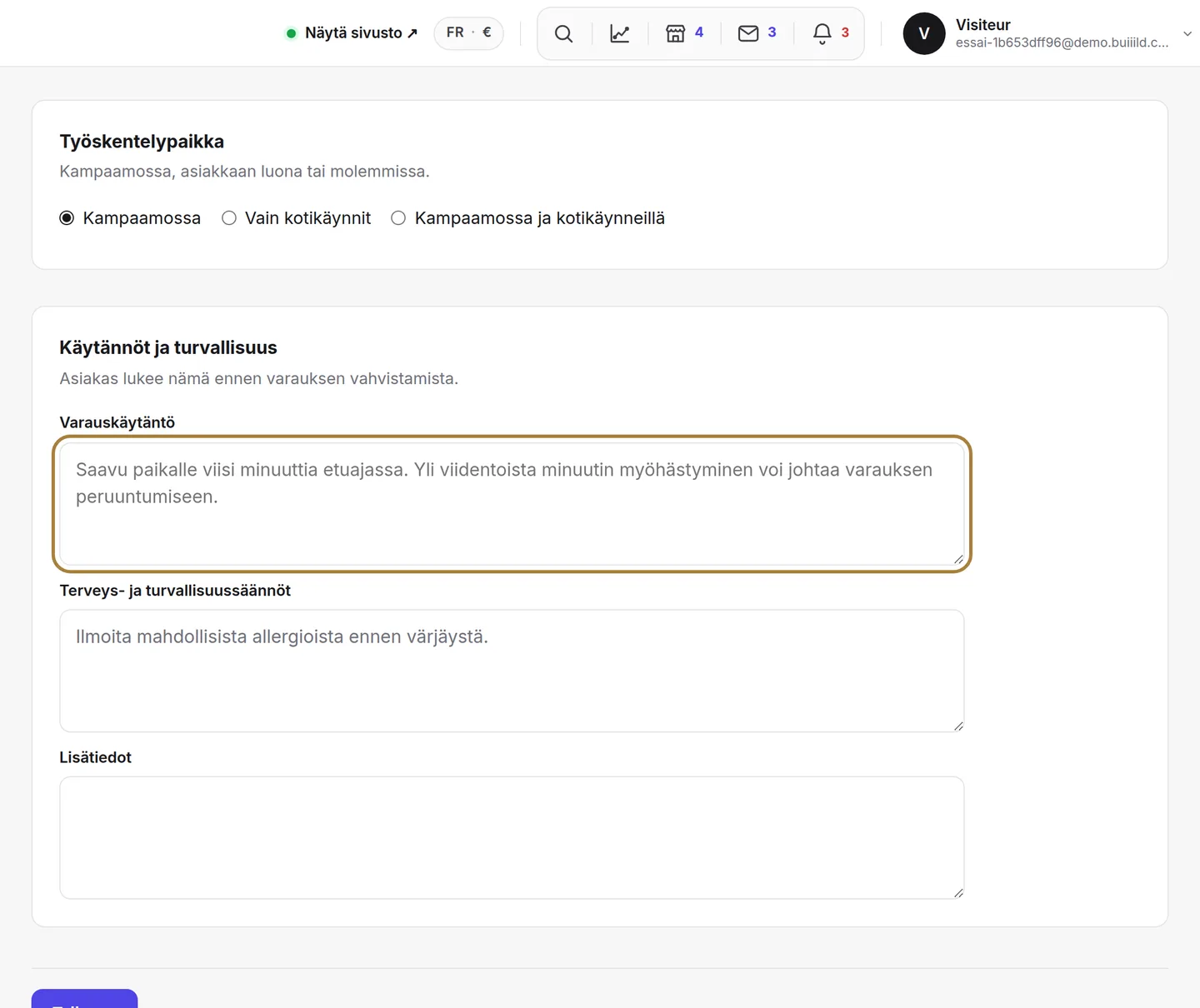Image resolution: width=1200 pixels, height=1008 pixels.
Task: Select the Kampaamossa ja kotikäynneillä option
Action: (x=398, y=218)
